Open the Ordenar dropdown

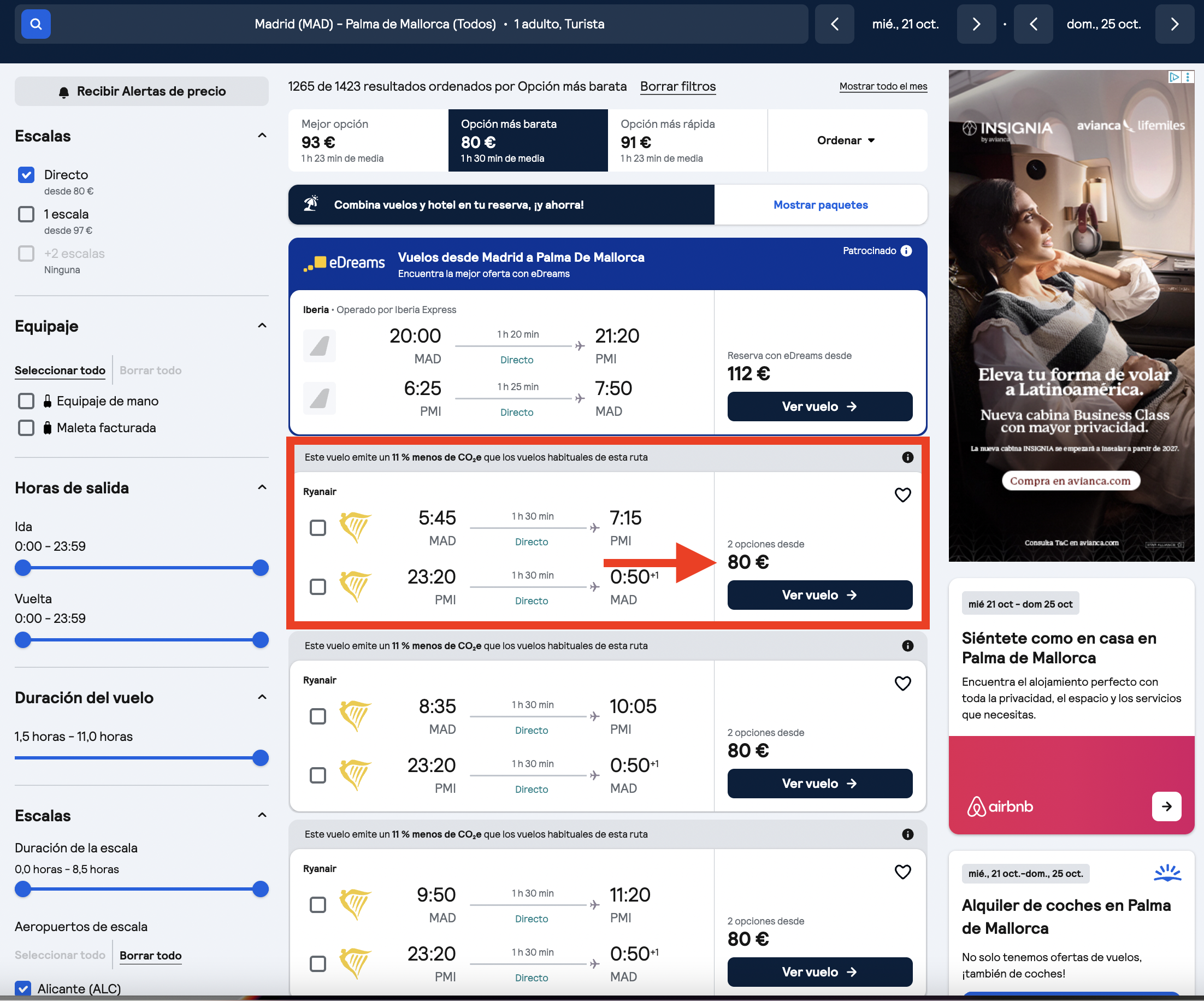point(847,140)
